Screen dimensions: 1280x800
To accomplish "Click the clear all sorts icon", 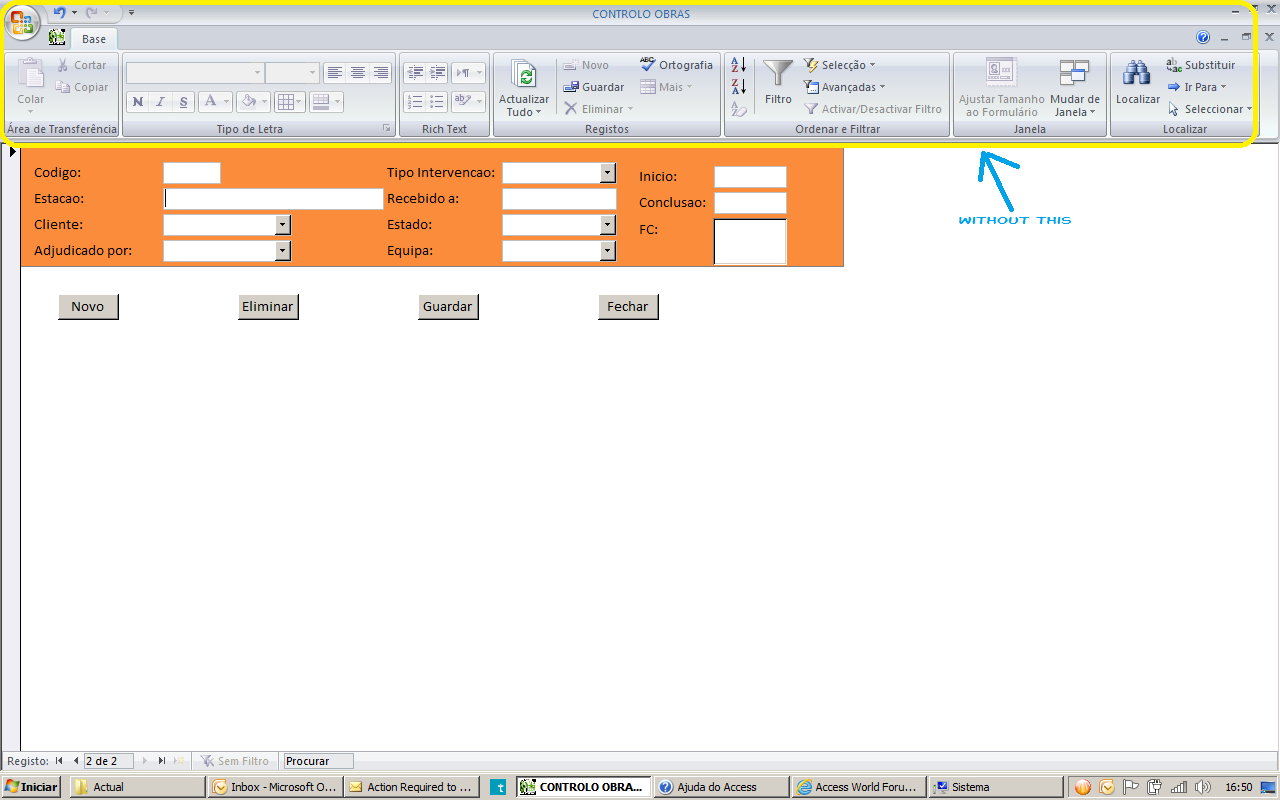I will [739, 109].
